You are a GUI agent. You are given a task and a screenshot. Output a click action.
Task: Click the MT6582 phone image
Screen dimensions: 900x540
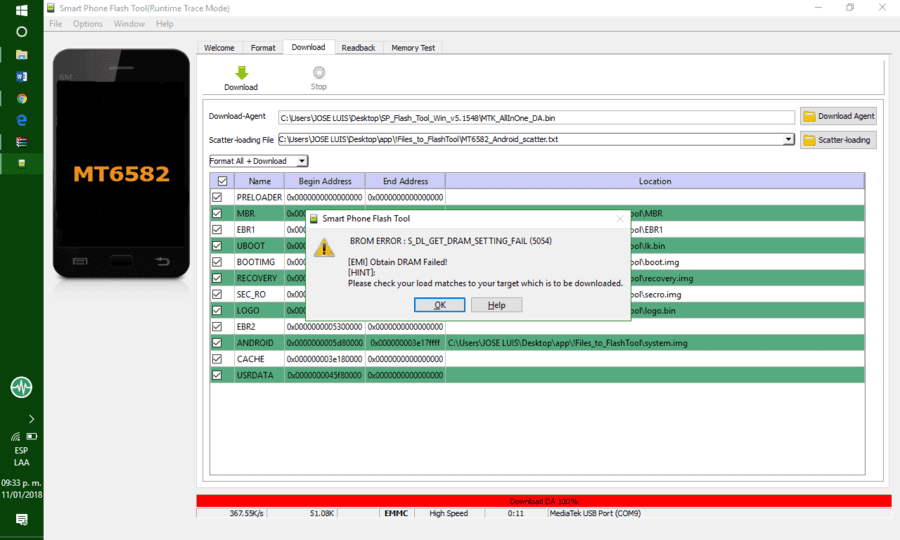121,165
